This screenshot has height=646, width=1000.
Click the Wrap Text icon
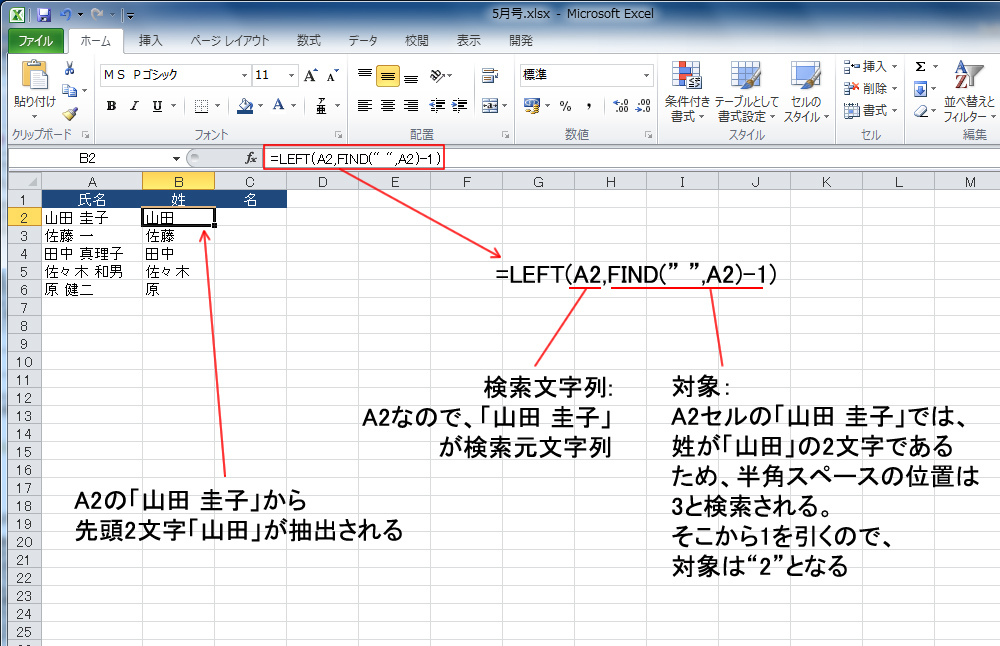(490, 75)
